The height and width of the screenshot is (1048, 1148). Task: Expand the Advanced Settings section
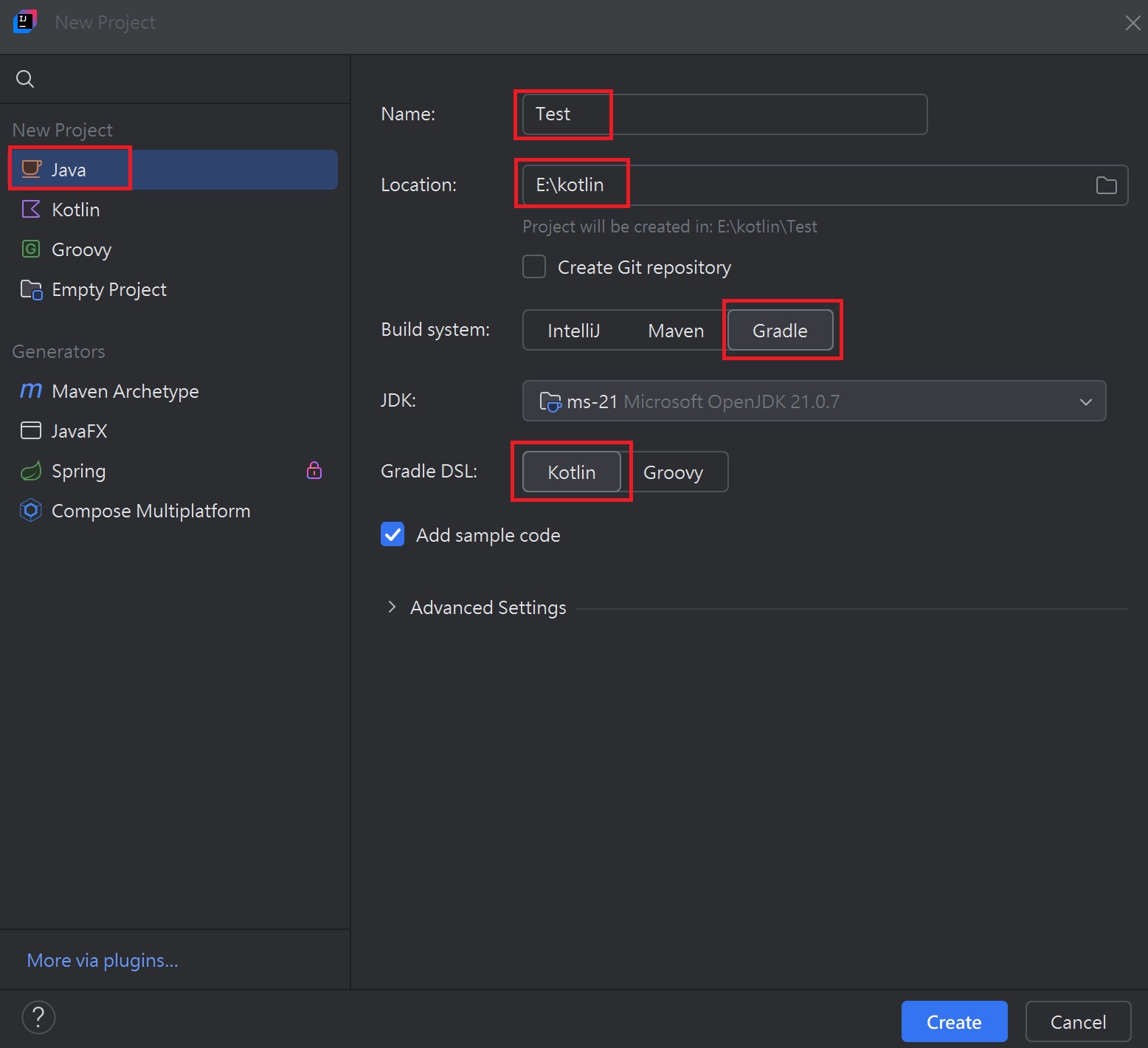[393, 607]
